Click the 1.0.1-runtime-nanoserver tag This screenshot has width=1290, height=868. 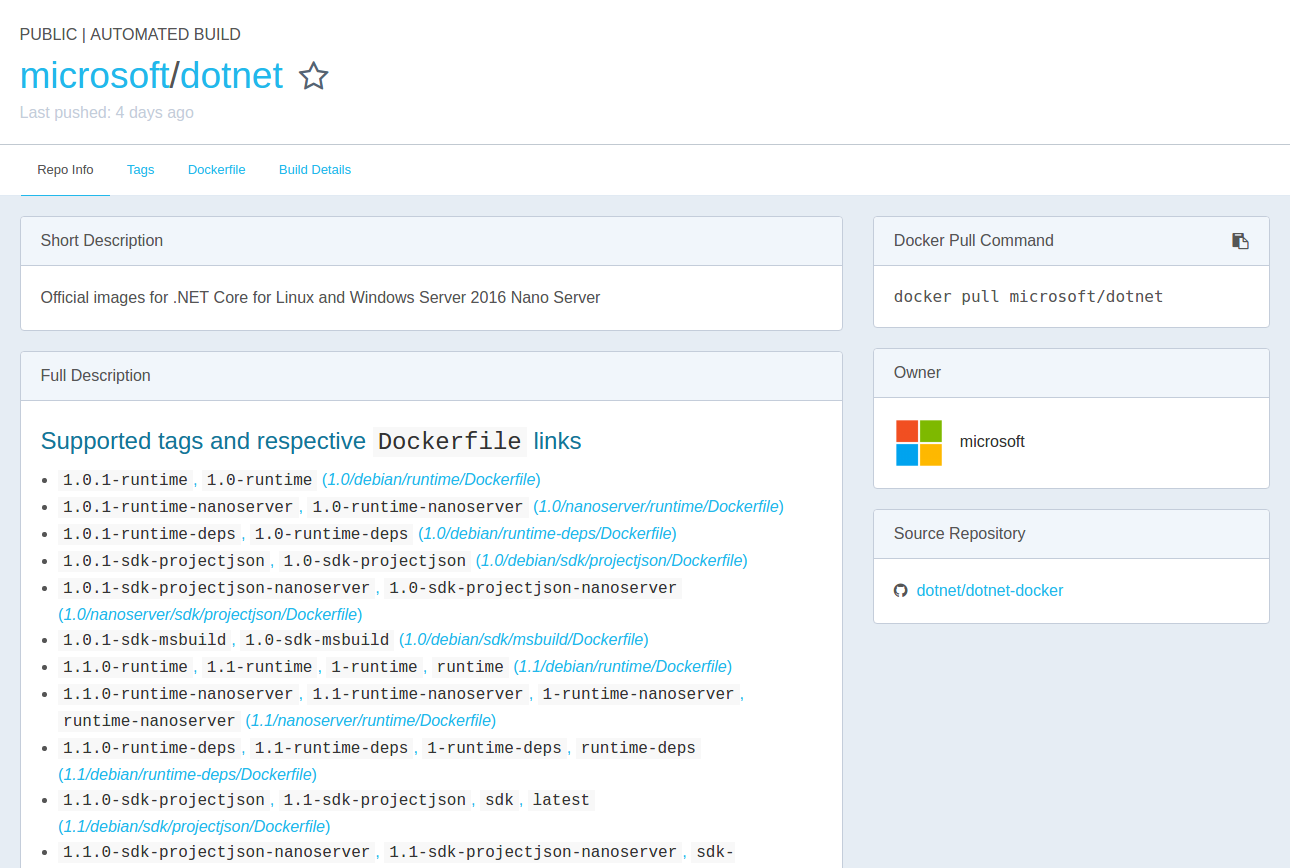tap(178, 506)
